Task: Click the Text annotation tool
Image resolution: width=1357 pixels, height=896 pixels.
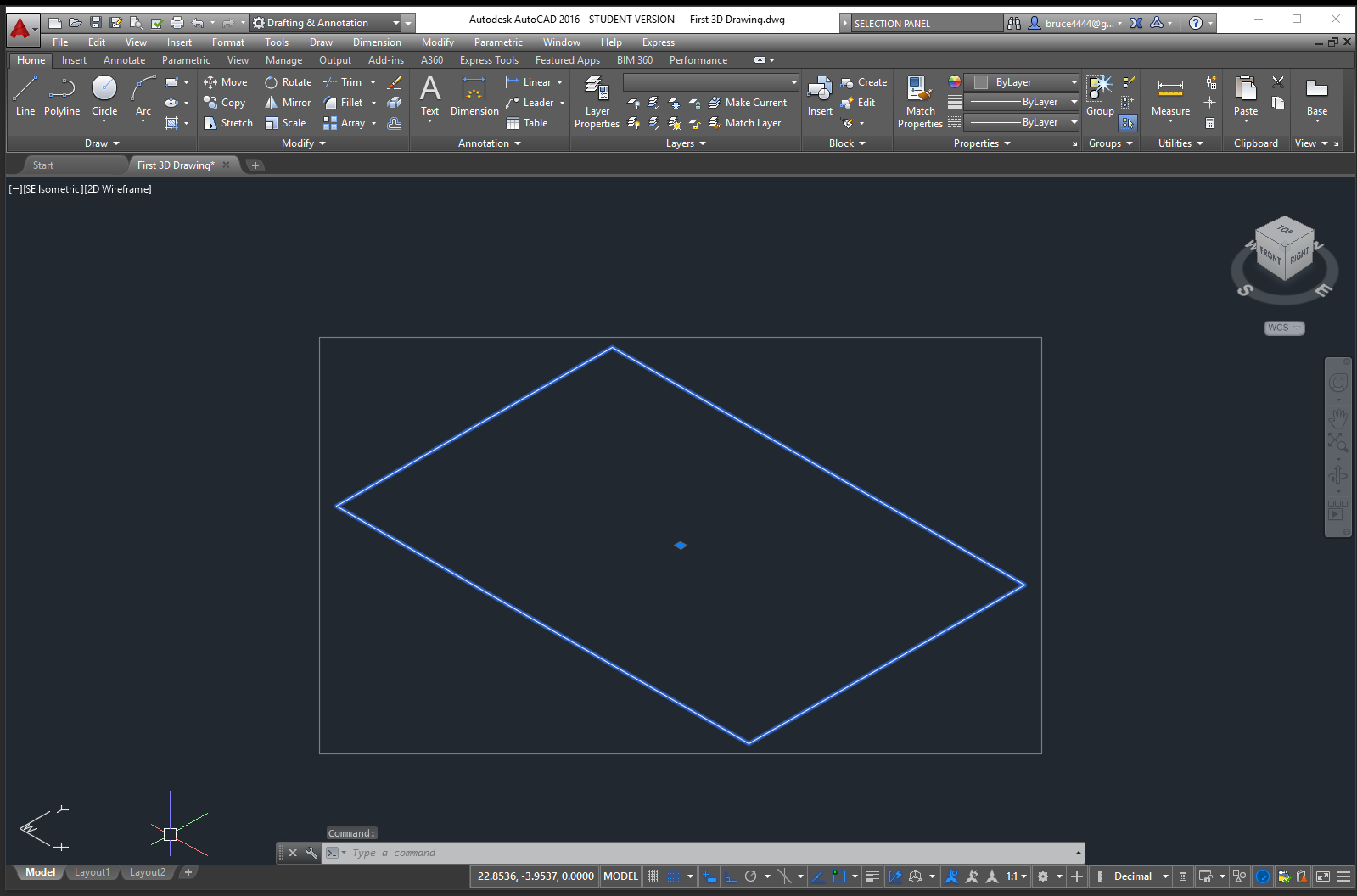Action: pyautogui.click(x=430, y=95)
